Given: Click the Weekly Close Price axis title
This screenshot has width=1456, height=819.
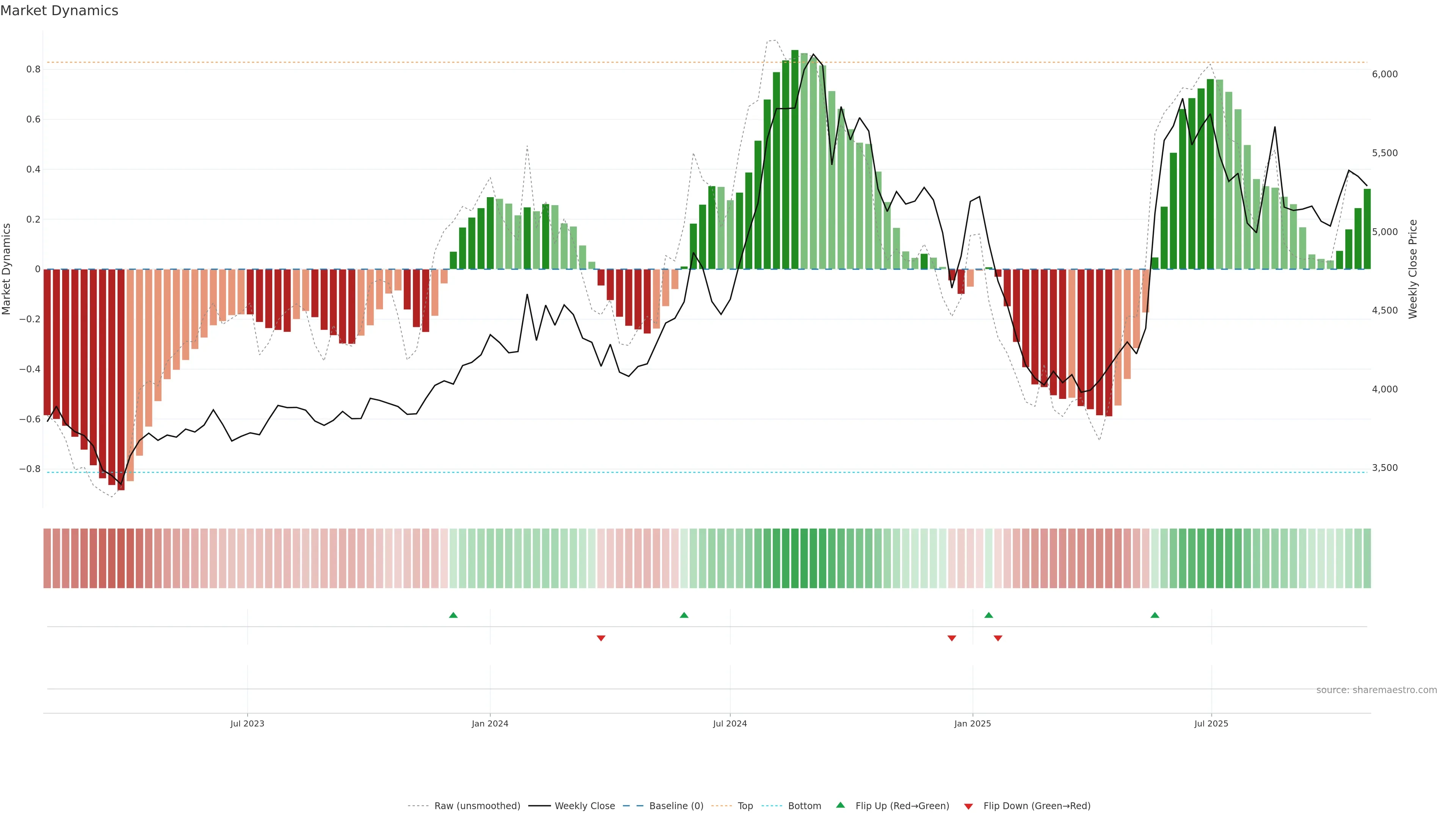Looking at the screenshot, I should 1413,269.
